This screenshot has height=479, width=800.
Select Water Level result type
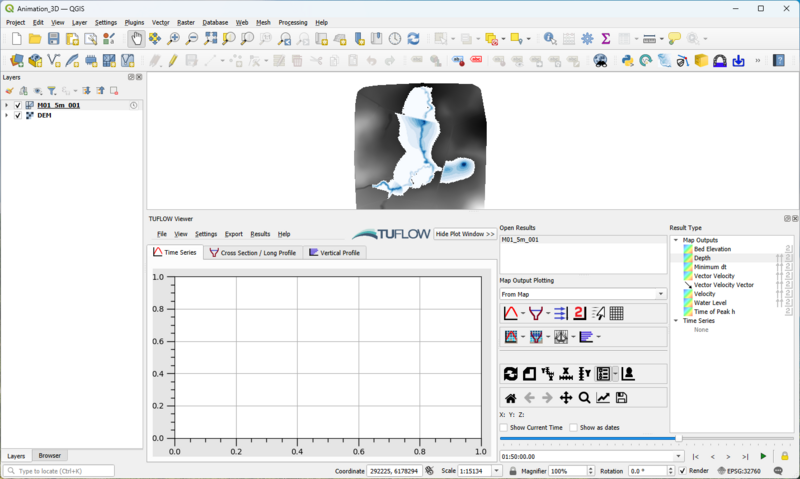pos(710,302)
